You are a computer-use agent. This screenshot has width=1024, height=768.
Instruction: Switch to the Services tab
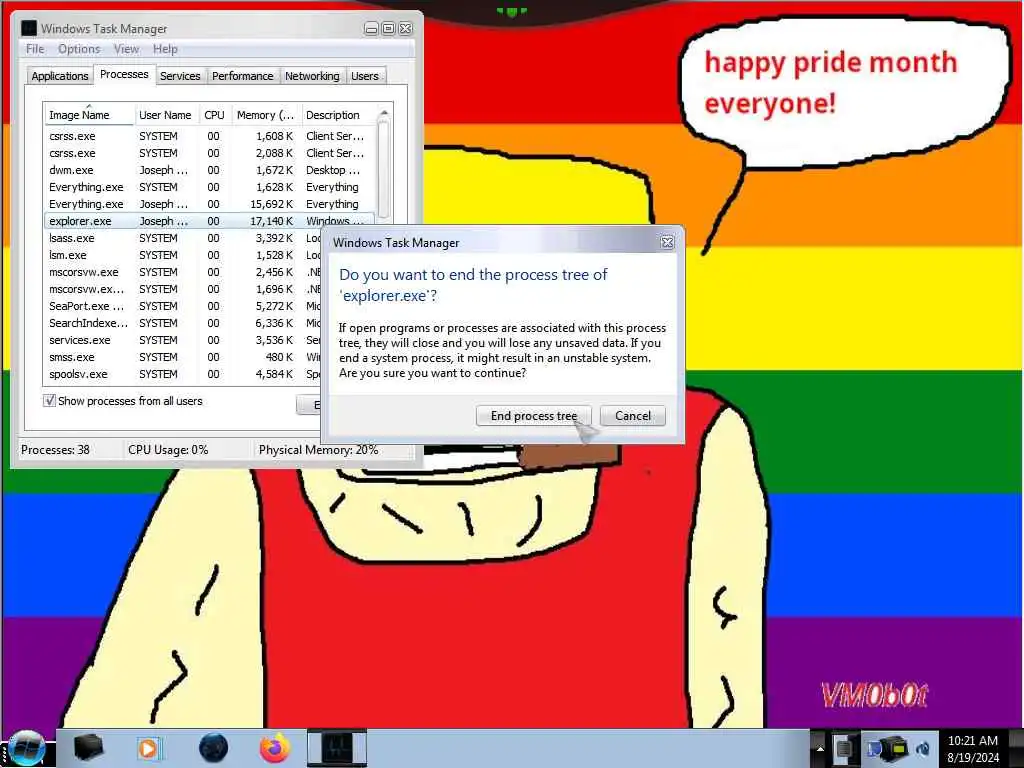180,76
